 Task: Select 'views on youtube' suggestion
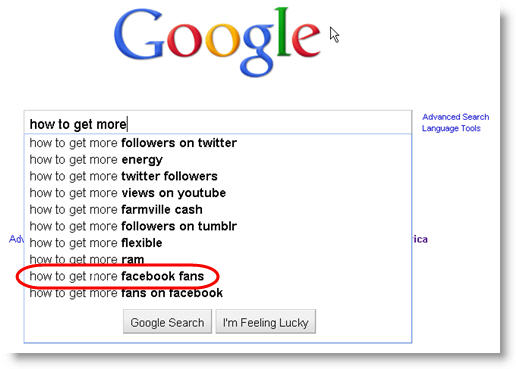218,193
